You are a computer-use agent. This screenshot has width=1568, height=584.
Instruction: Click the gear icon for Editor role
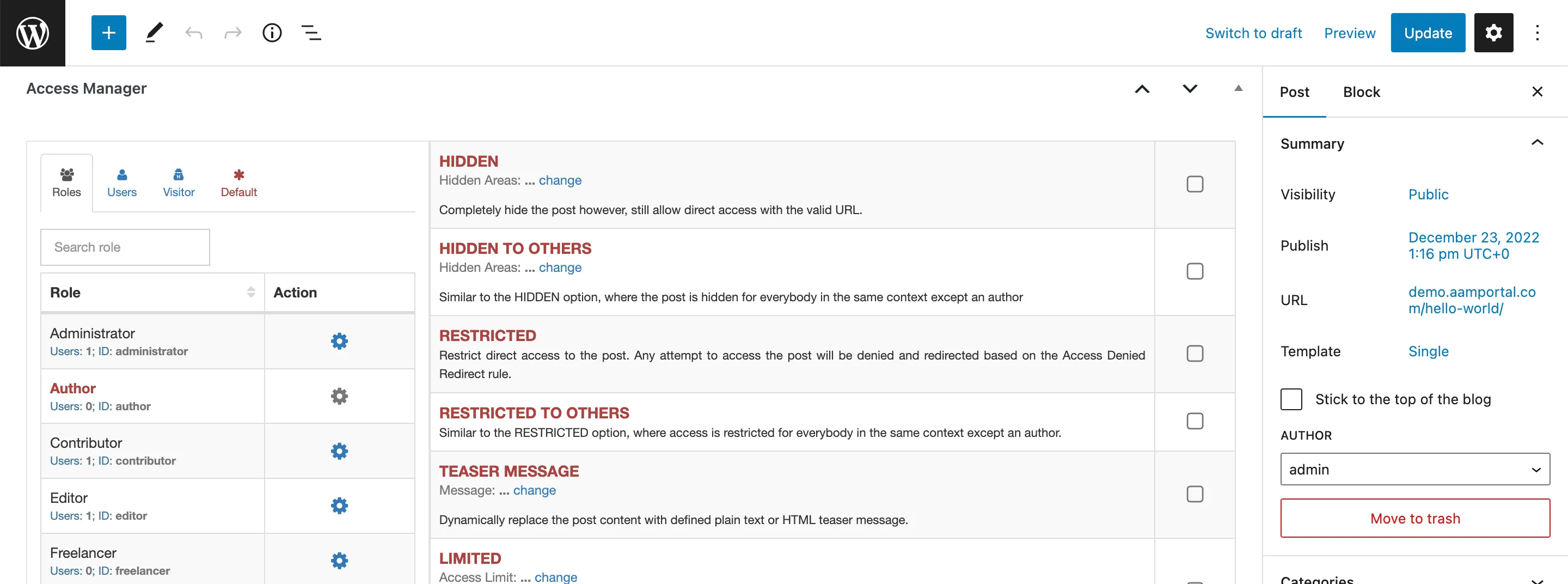pyautogui.click(x=340, y=506)
